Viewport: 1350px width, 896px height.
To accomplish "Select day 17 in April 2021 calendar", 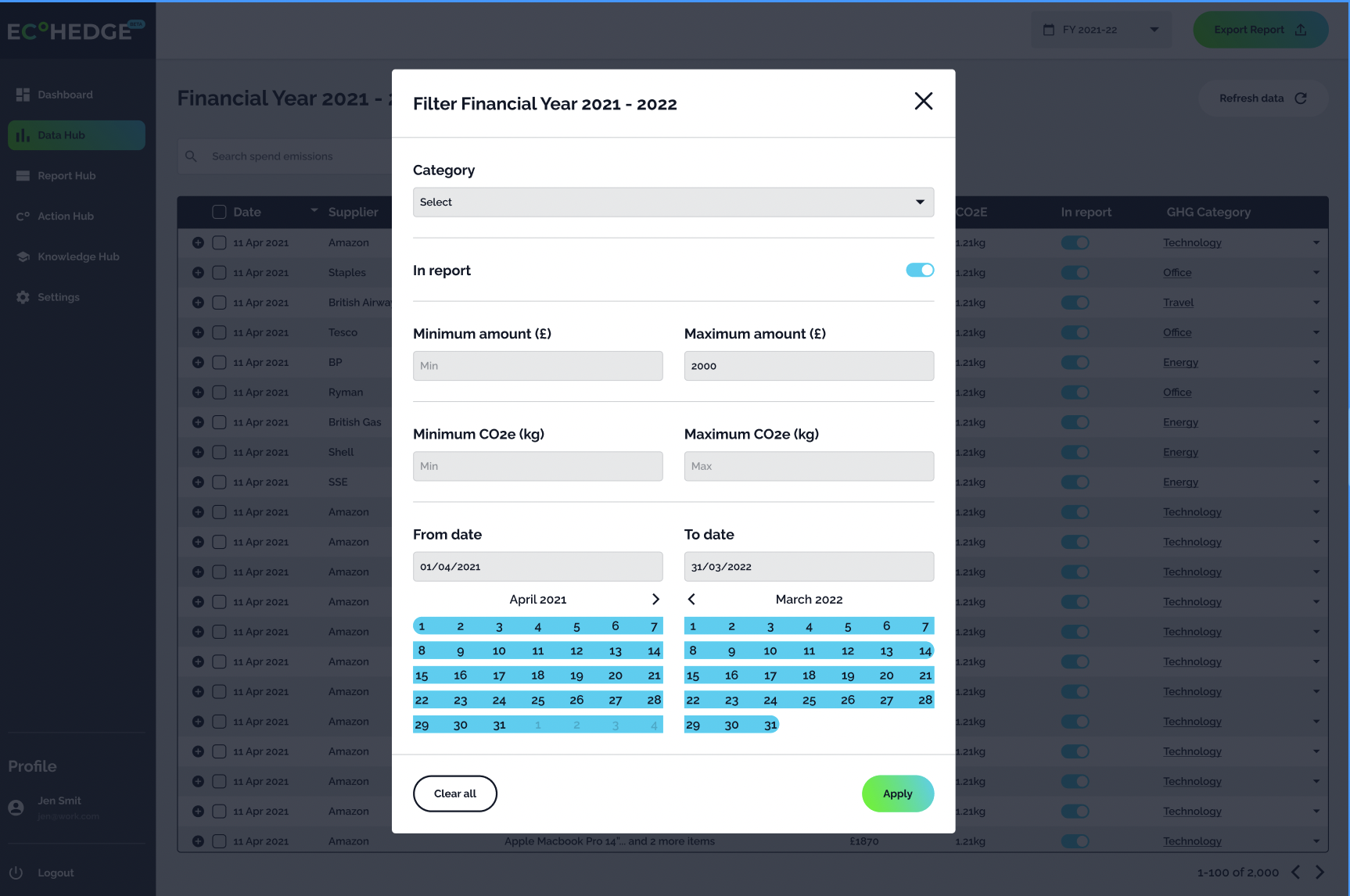I will pyautogui.click(x=499, y=676).
